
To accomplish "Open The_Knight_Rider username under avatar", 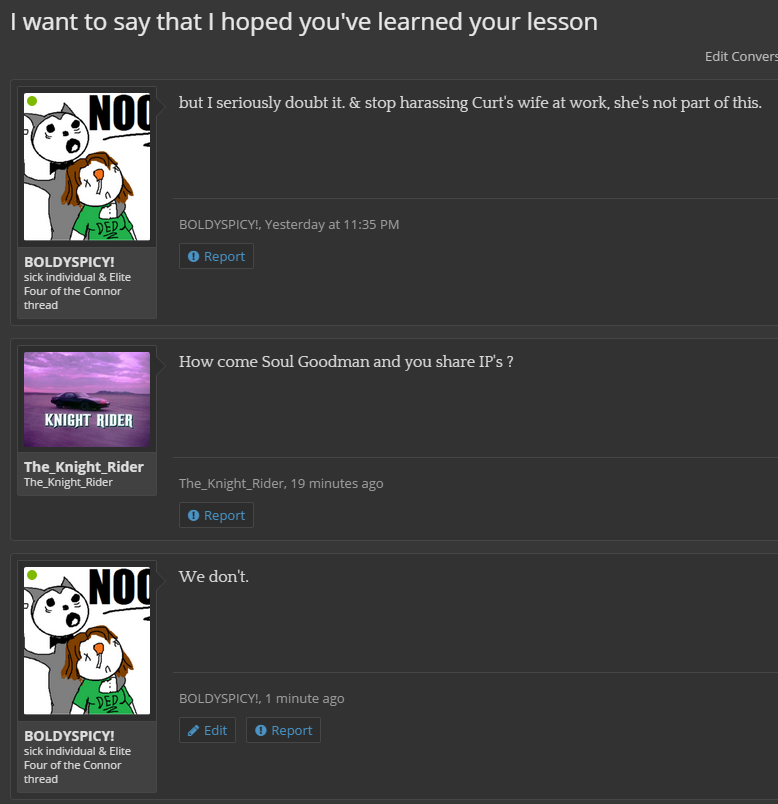I will click(x=84, y=467).
